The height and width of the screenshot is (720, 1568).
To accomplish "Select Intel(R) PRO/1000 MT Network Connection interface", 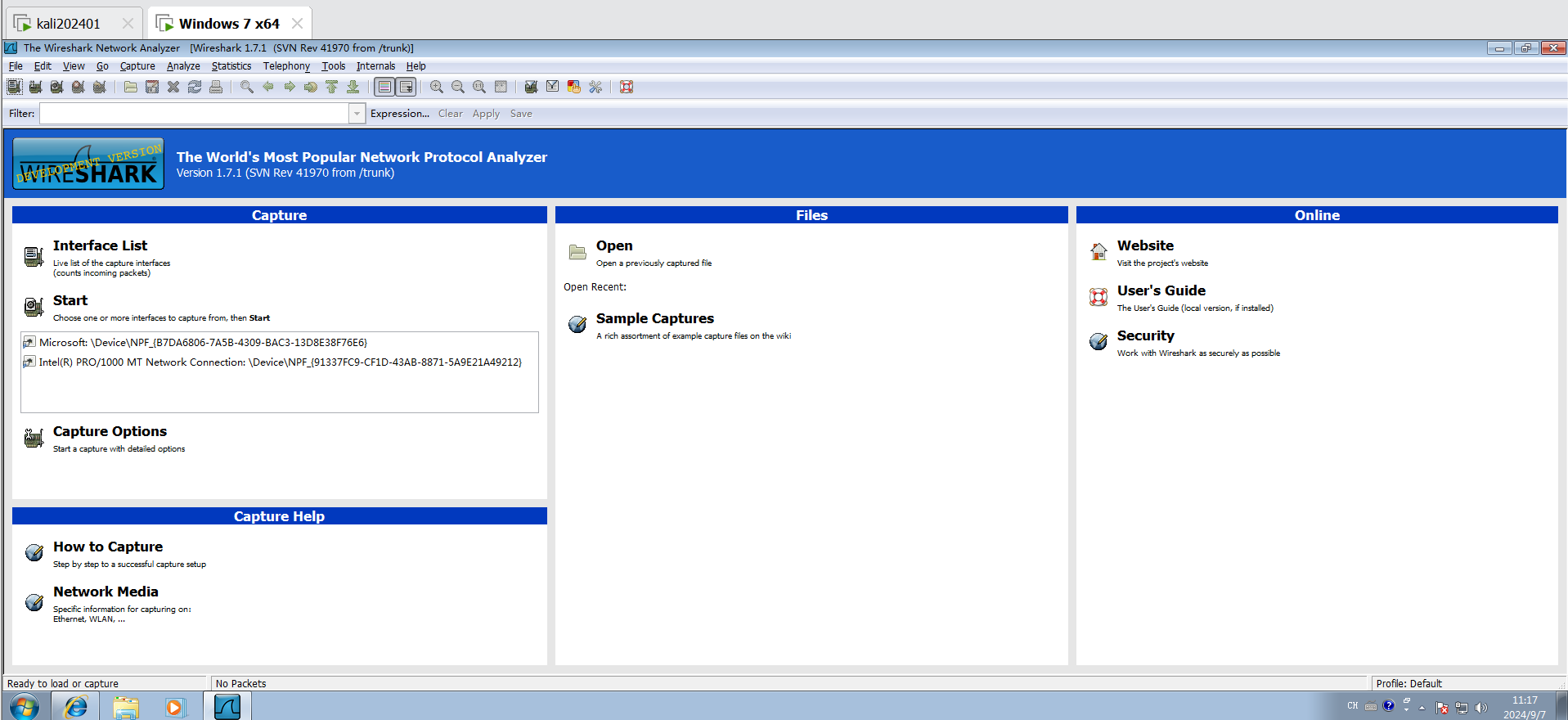I will coord(272,362).
